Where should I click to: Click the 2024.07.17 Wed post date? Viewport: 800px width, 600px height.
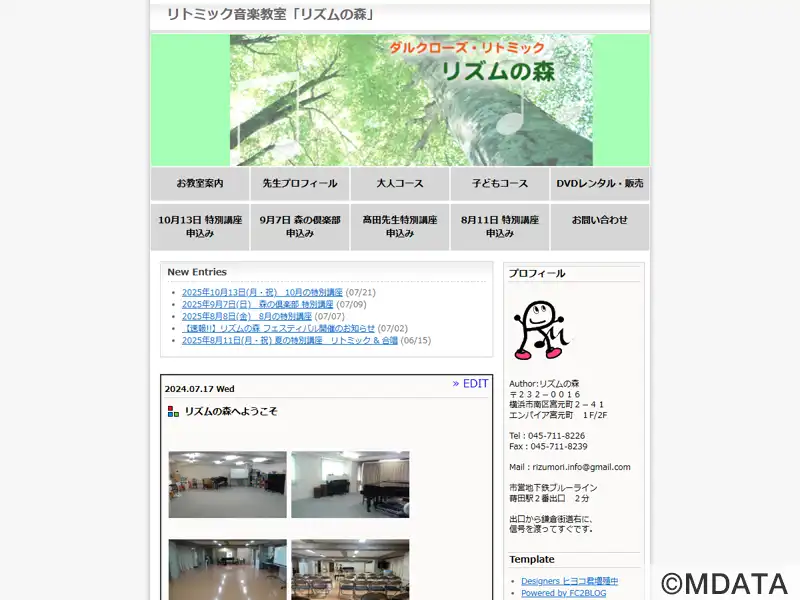[199, 389]
